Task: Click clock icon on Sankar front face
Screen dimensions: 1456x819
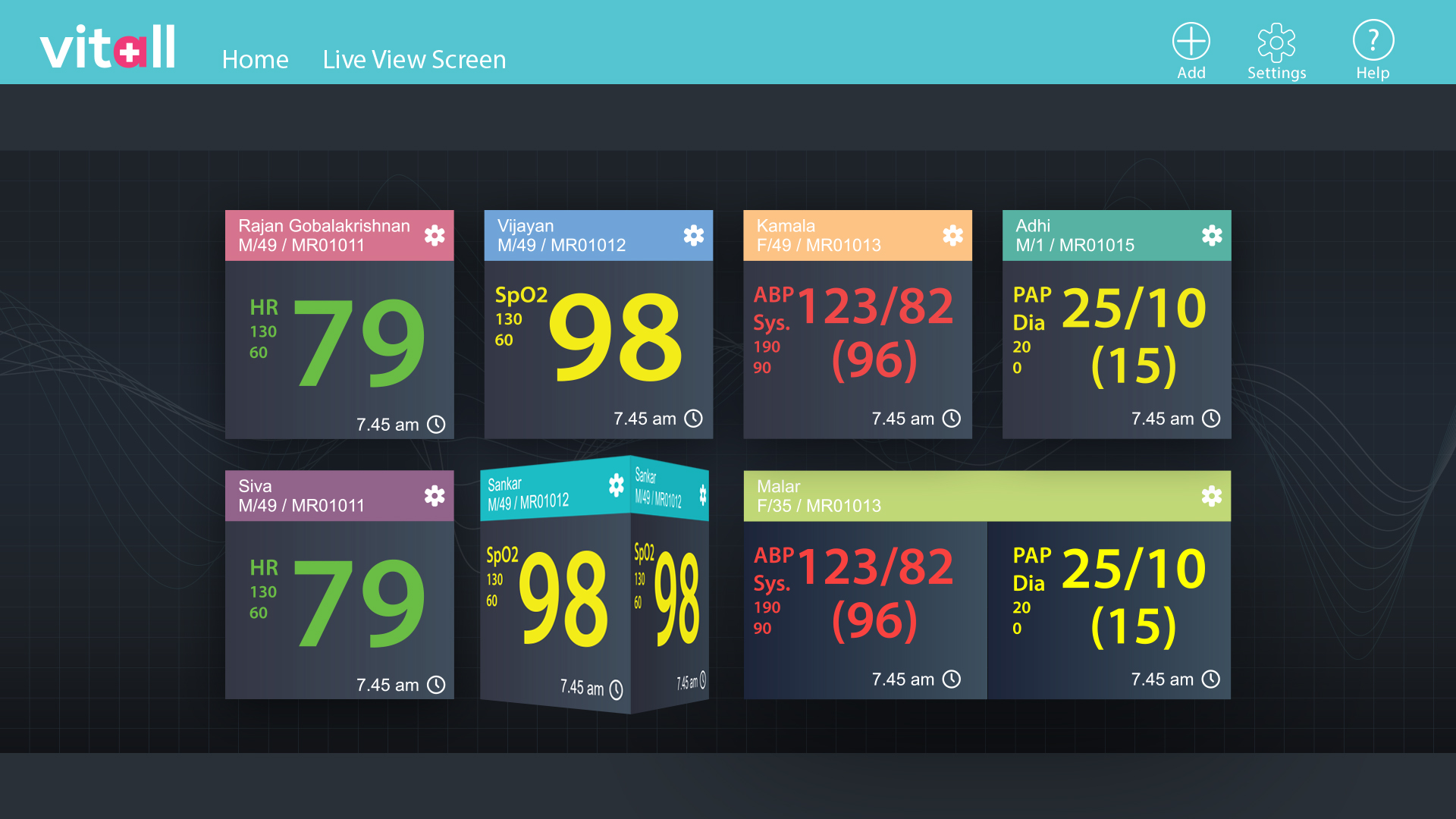Action: click(616, 689)
